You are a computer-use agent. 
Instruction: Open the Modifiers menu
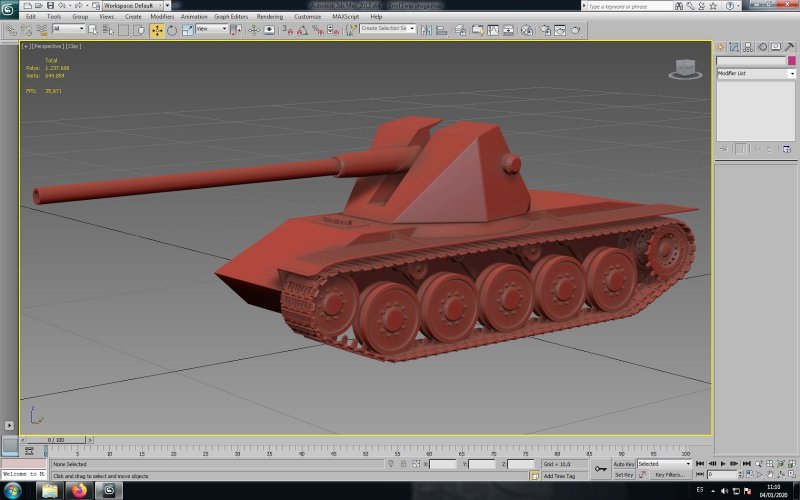click(x=162, y=16)
